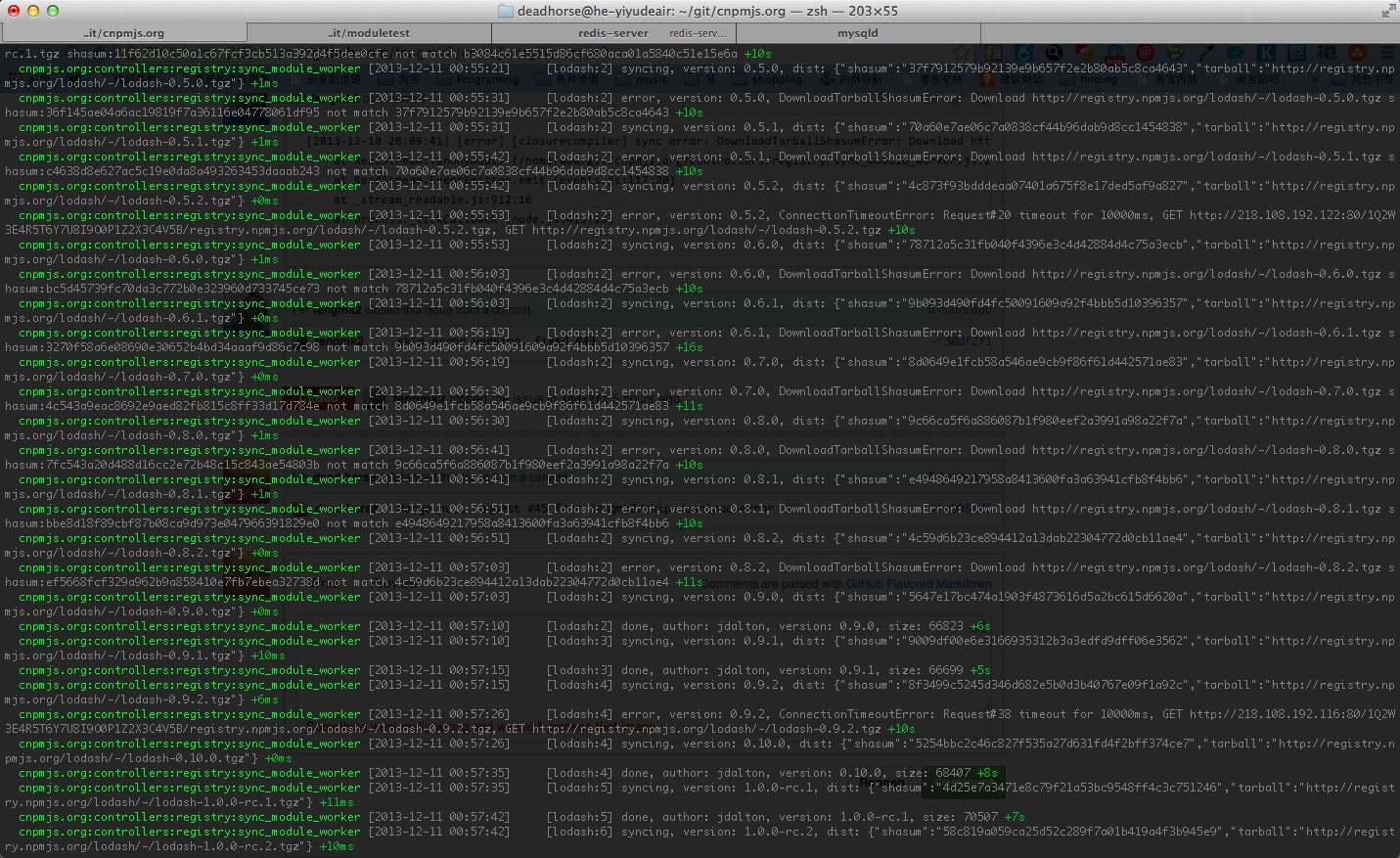Click the shasum starting with 3270f58a
1400x858 pixels.
pos(183,347)
